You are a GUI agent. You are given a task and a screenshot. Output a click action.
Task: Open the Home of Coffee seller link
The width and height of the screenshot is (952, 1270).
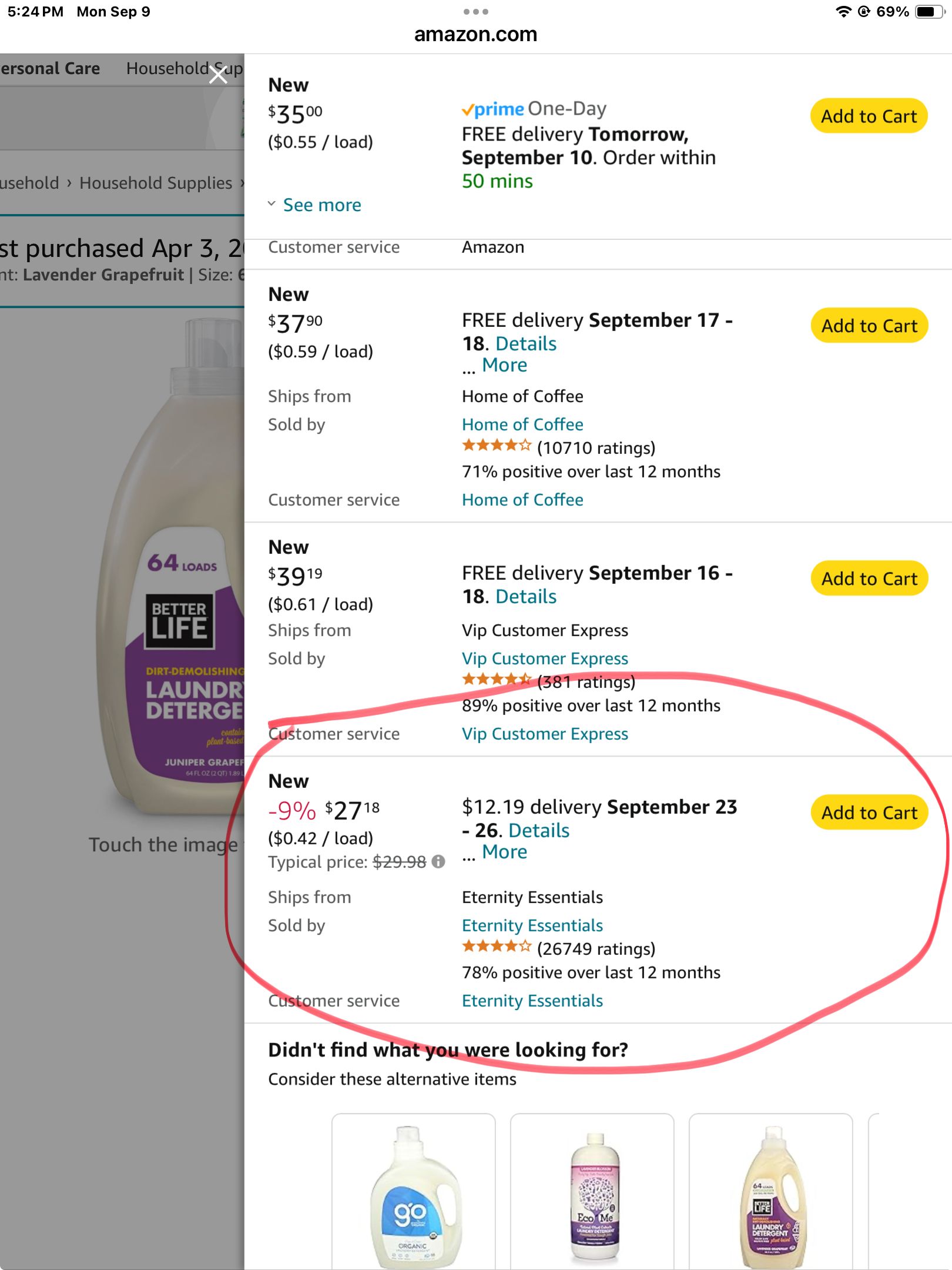point(522,425)
